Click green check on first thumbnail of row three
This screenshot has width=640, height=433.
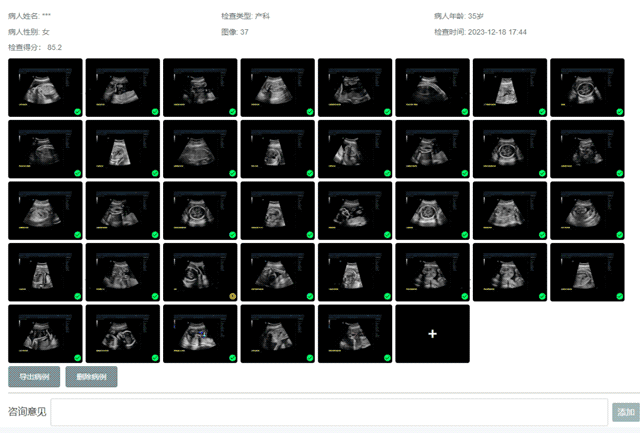(x=77, y=234)
